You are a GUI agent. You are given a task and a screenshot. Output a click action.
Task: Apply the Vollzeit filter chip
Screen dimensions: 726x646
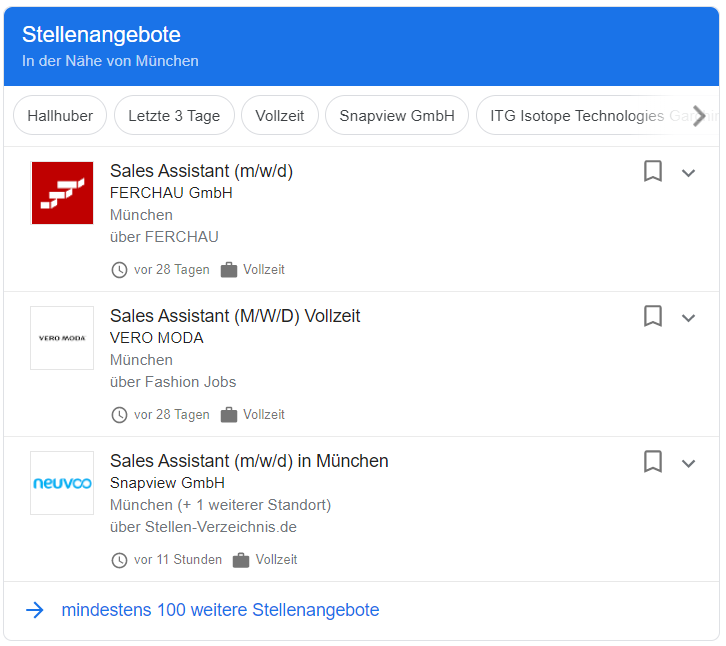pos(280,115)
